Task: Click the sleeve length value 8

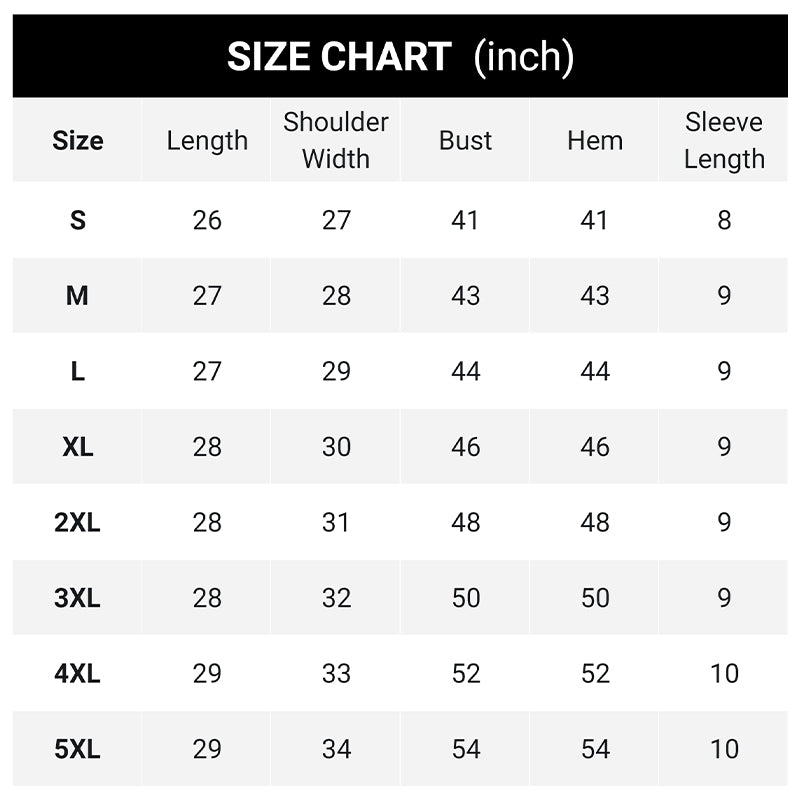Action: point(724,220)
